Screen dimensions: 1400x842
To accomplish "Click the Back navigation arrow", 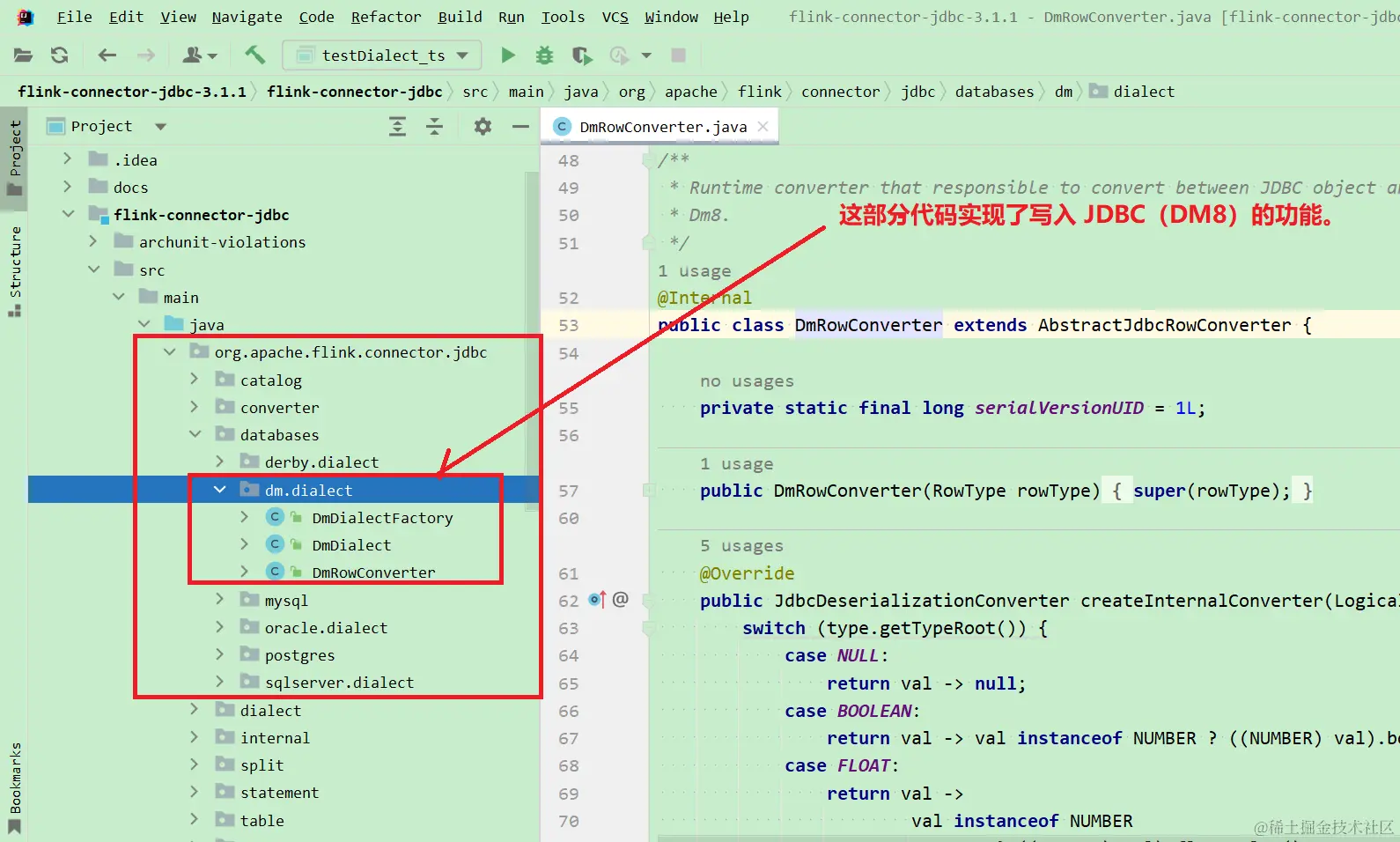I will point(107,55).
